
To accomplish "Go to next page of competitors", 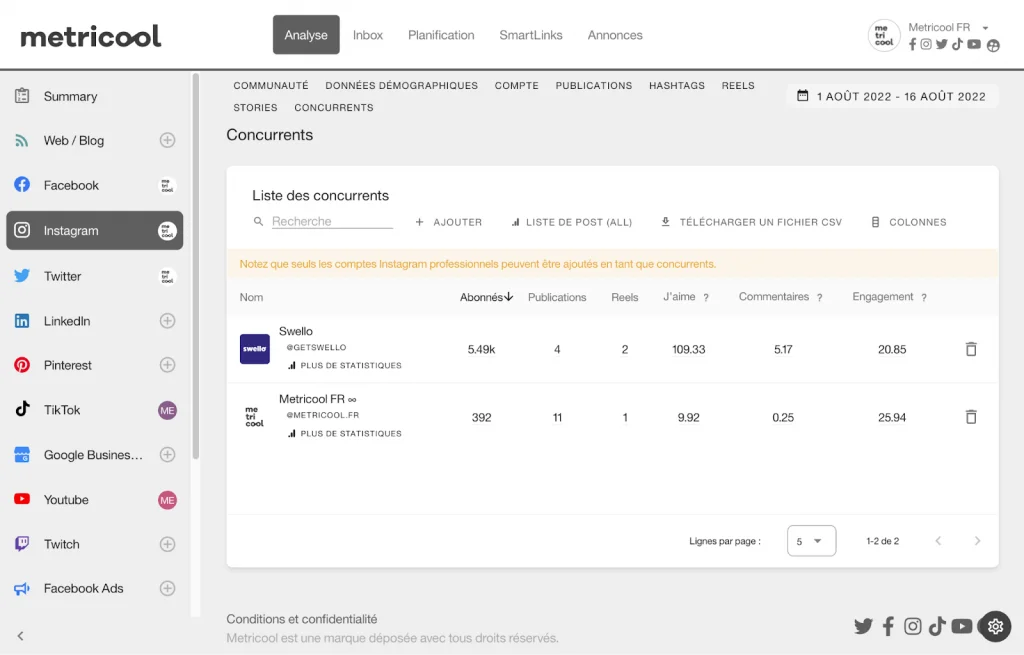I will [x=977, y=541].
